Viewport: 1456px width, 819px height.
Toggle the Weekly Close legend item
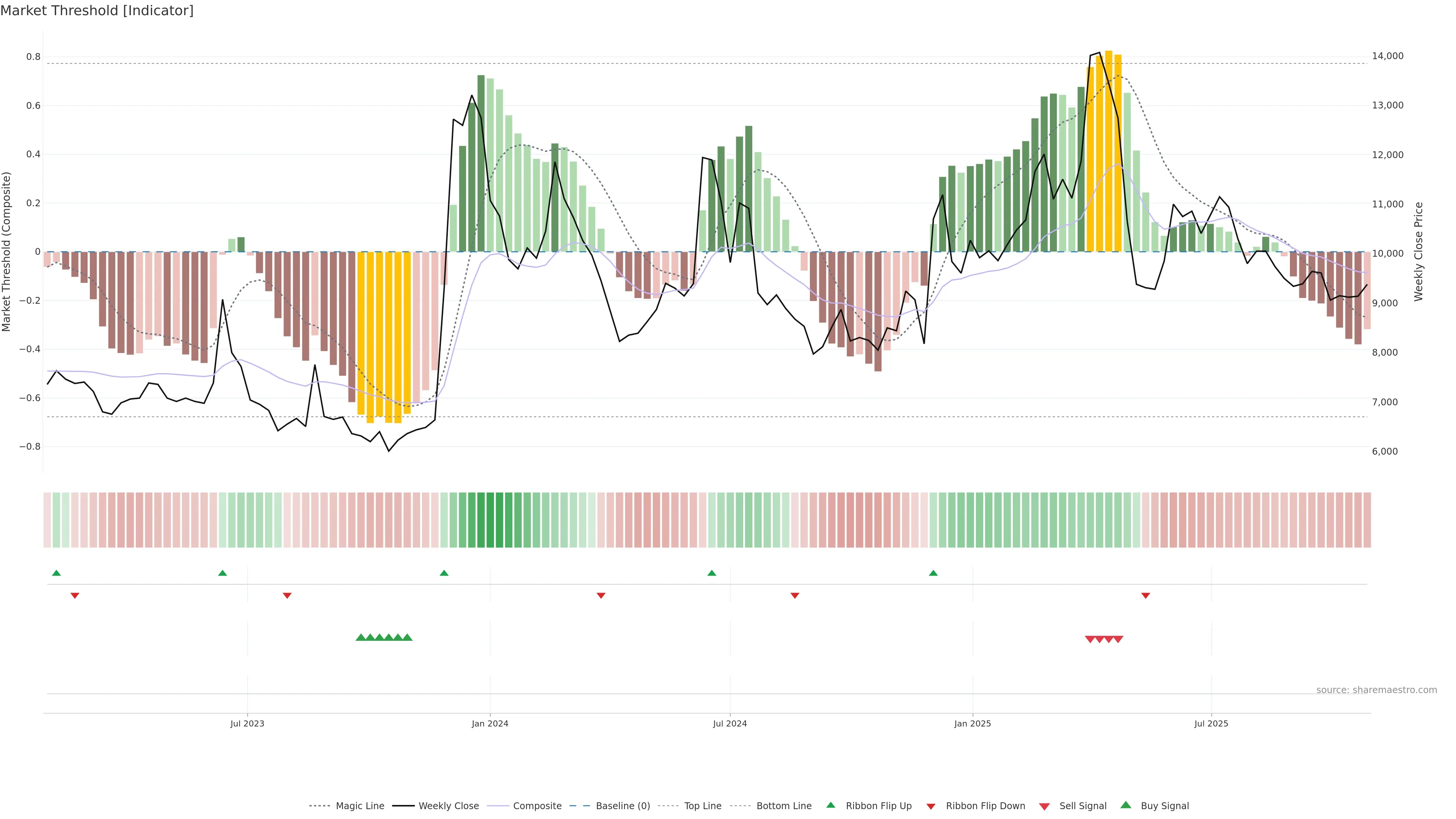coord(448,806)
